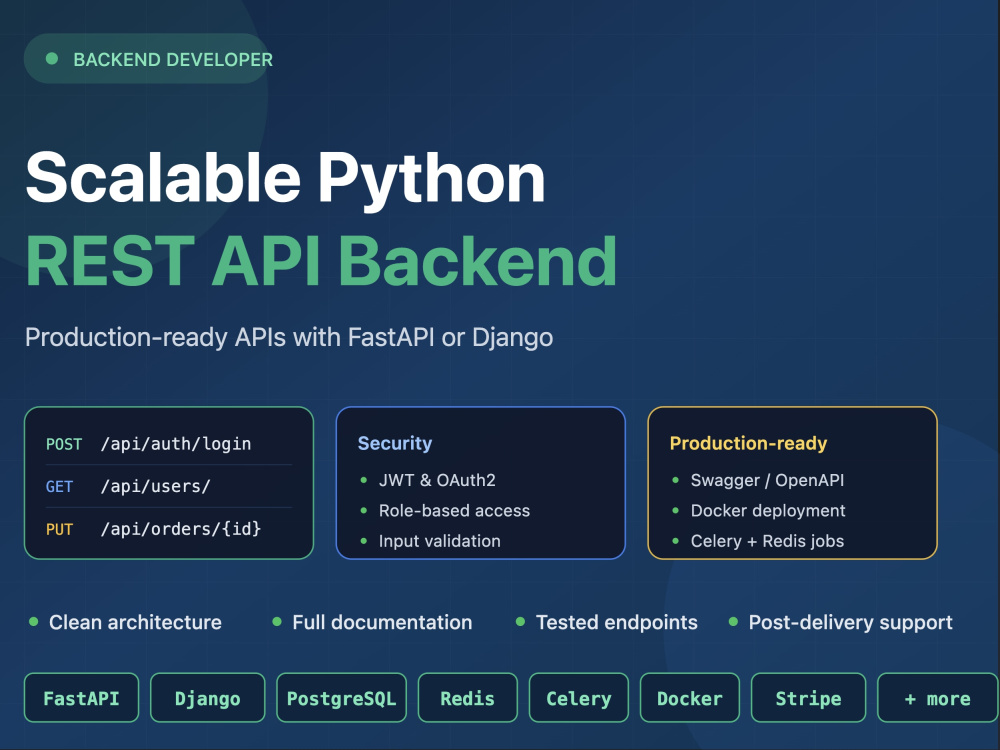Click the 'Production-ready APIs with FastAPI or Django' subtitle
This screenshot has height=750, width=1000.
(x=289, y=337)
